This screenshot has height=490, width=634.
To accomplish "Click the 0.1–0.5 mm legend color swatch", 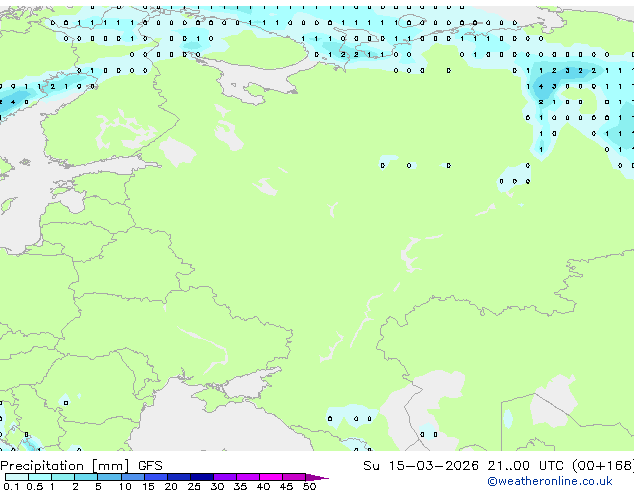I will tap(17, 477).
